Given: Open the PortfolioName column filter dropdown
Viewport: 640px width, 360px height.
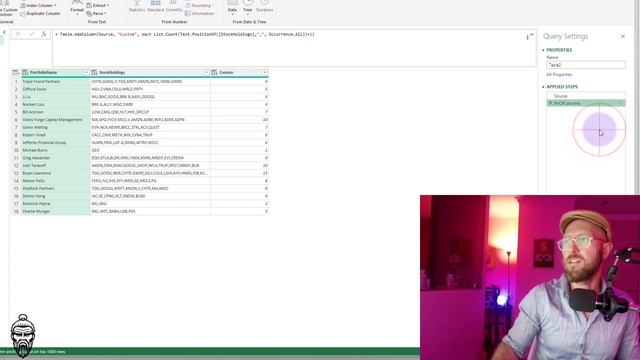Looking at the screenshot, I should click(x=86, y=72).
